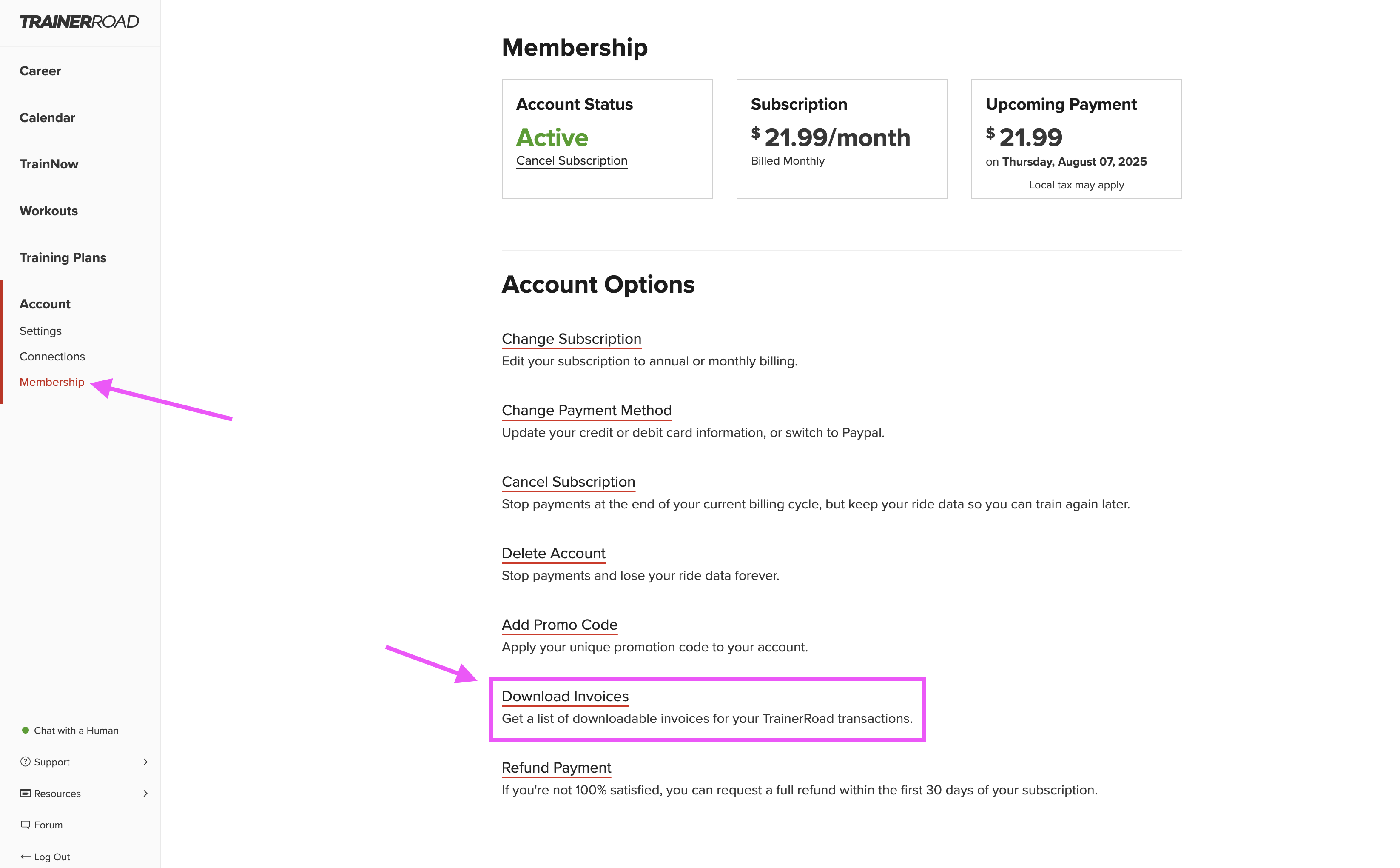Viewport: 1400px width, 868px height.
Task: Click Cancel Subscription under Active status
Action: coord(572,161)
